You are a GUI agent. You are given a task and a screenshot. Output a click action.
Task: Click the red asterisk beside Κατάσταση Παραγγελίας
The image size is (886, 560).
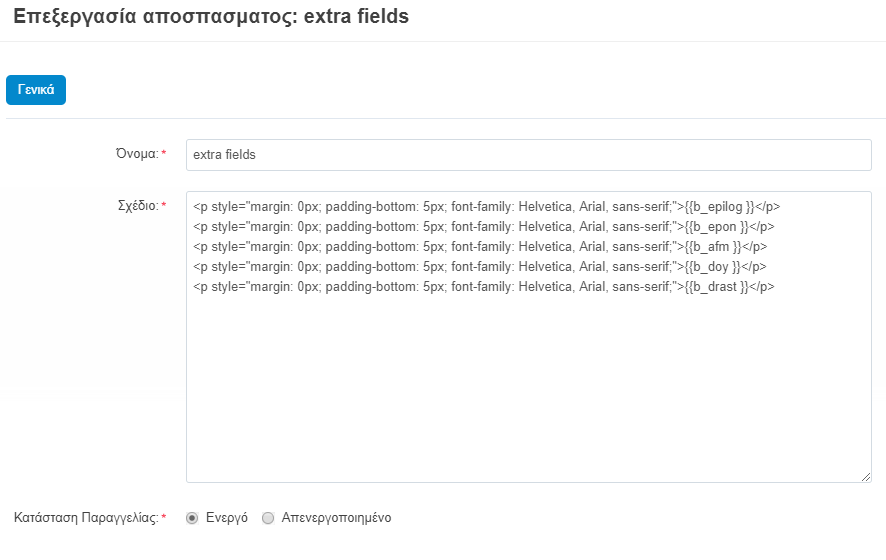pyautogui.click(x=164, y=517)
